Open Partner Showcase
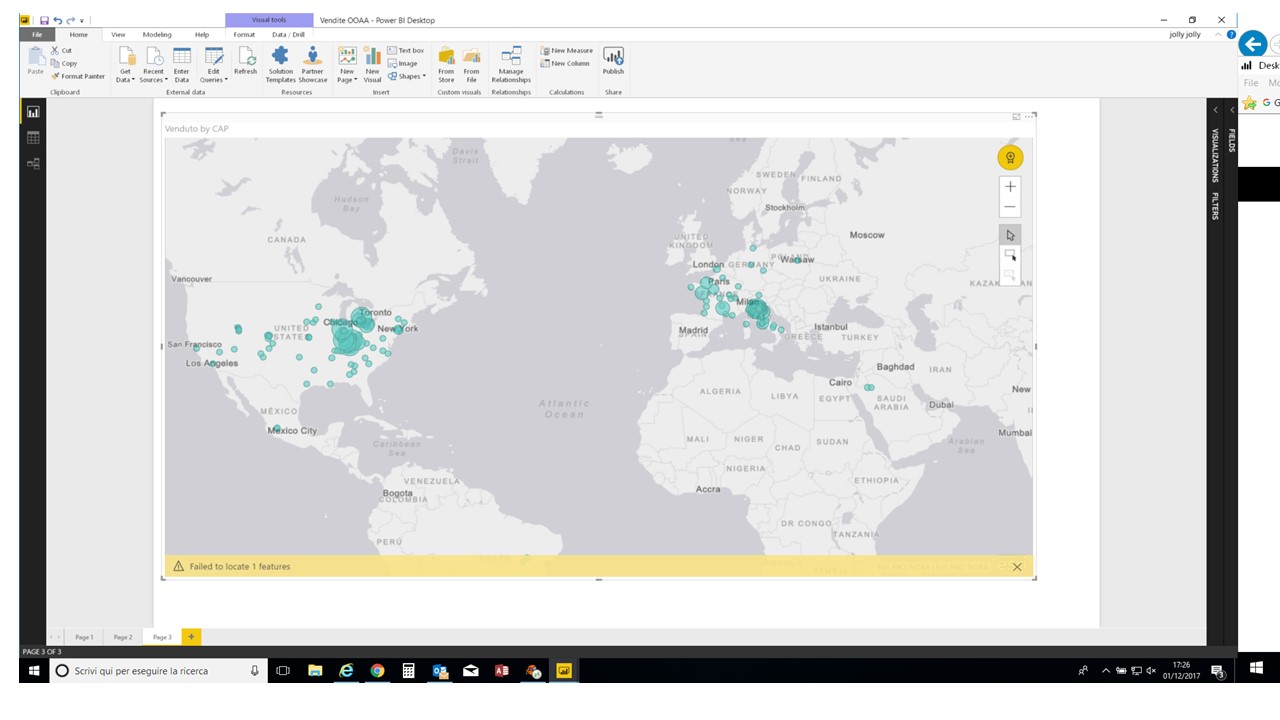1280x720 pixels. 313,65
